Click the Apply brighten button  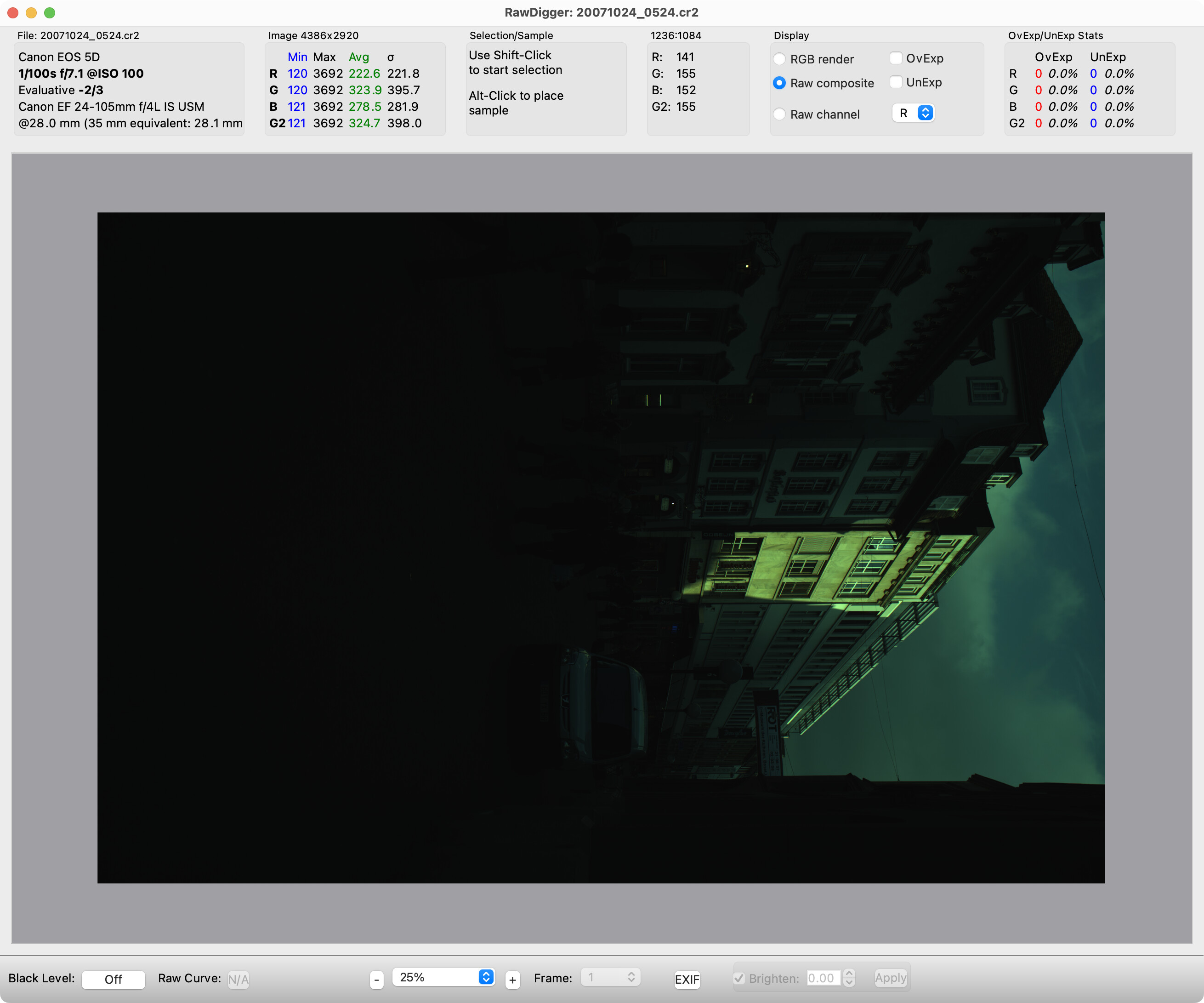[x=891, y=978]
